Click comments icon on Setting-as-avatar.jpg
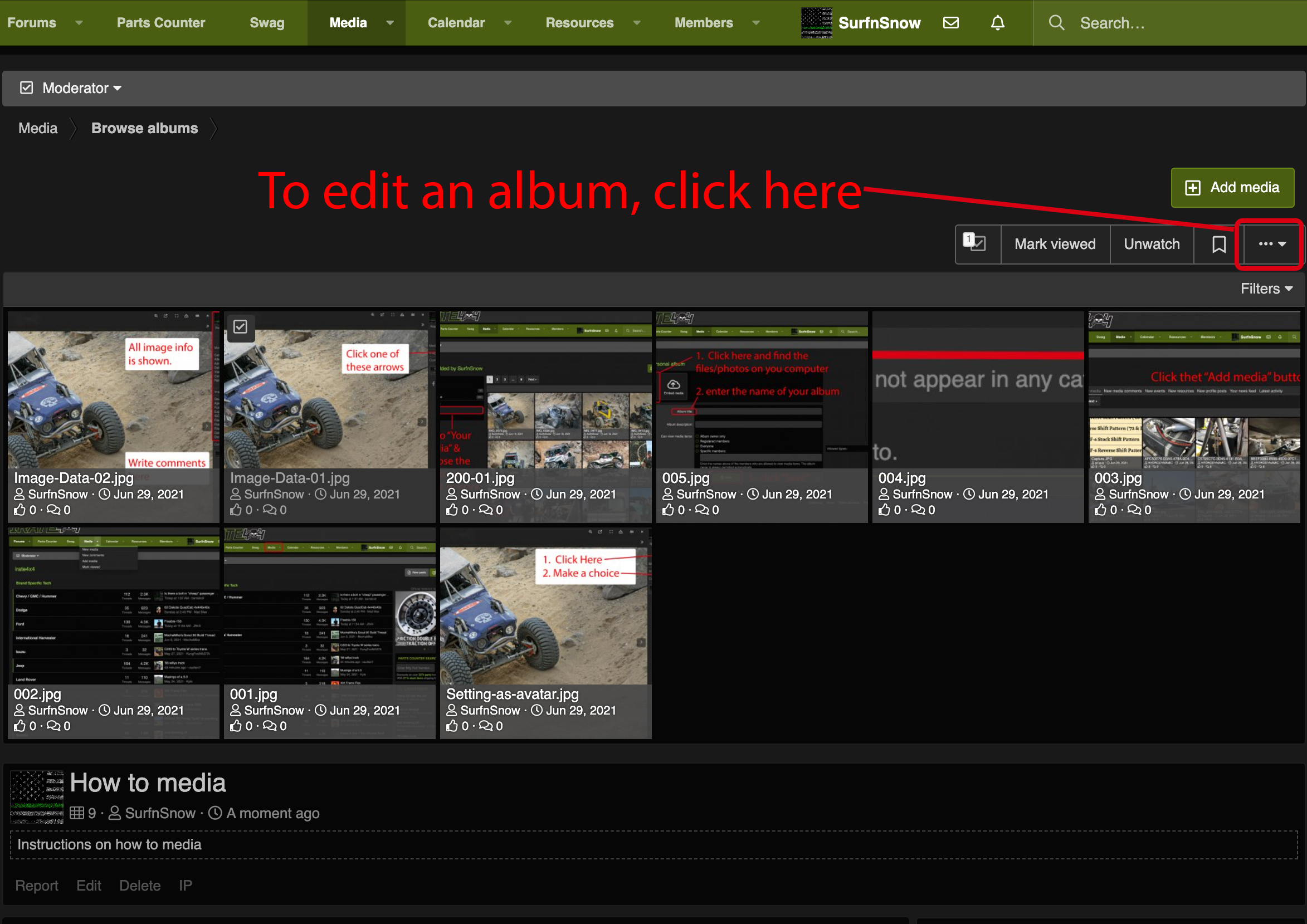1307x924 pixels. pos(486,726)
